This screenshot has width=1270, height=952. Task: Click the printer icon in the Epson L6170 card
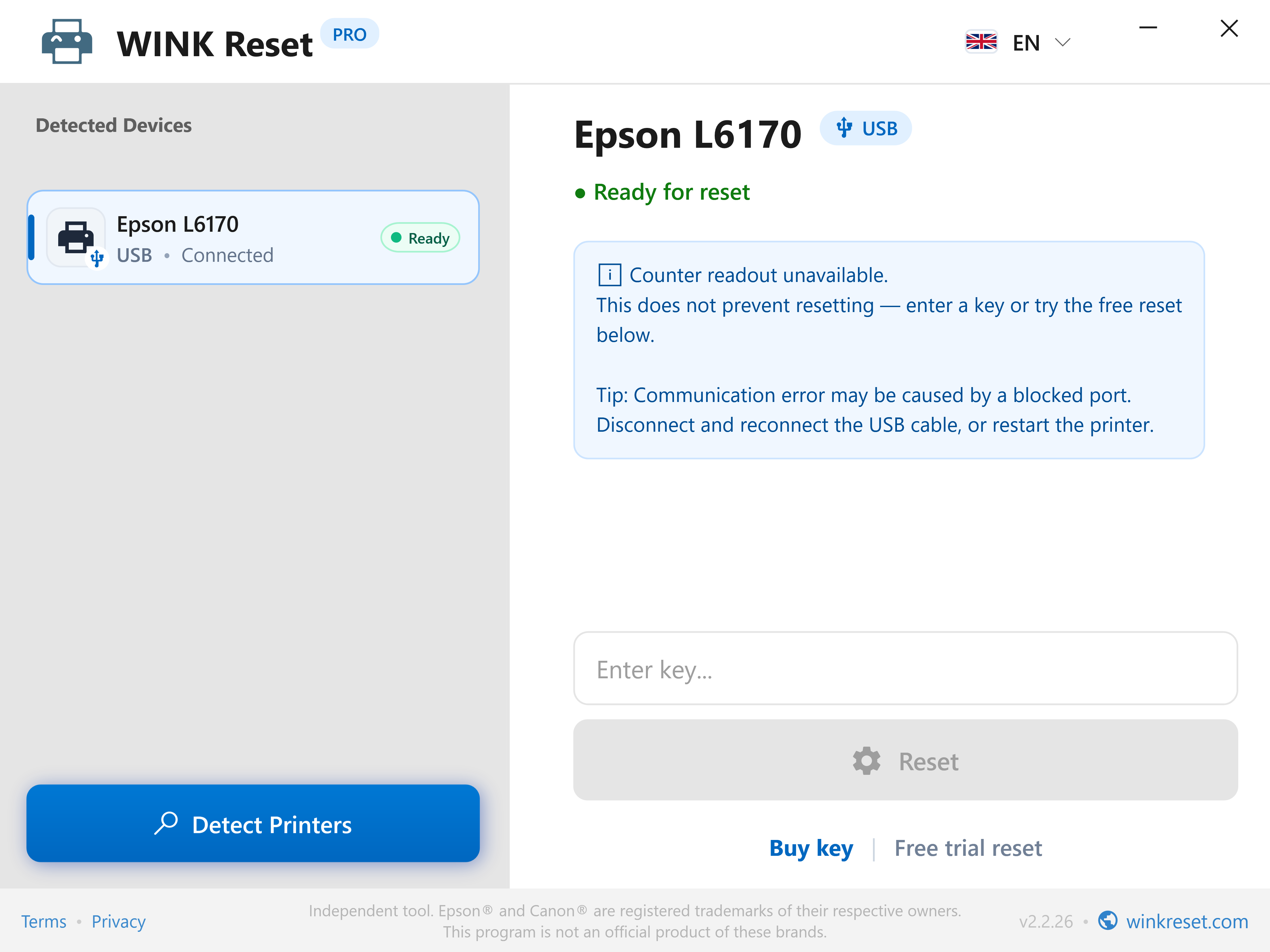coord(76,237)
